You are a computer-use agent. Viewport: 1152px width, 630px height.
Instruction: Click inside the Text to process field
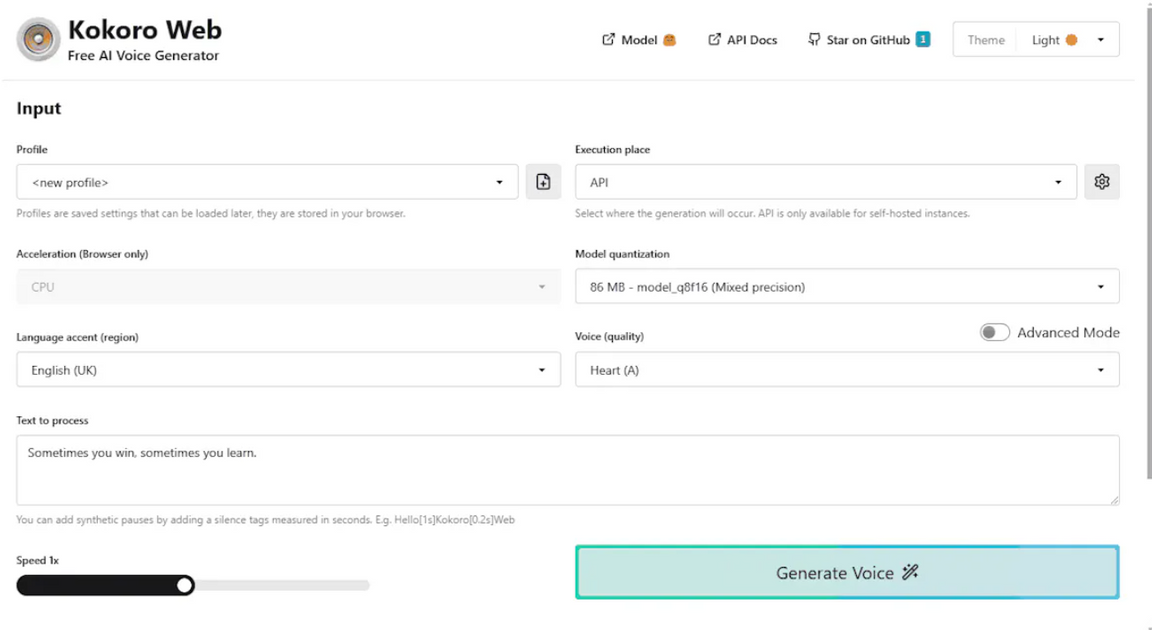[x=567, y=470]
